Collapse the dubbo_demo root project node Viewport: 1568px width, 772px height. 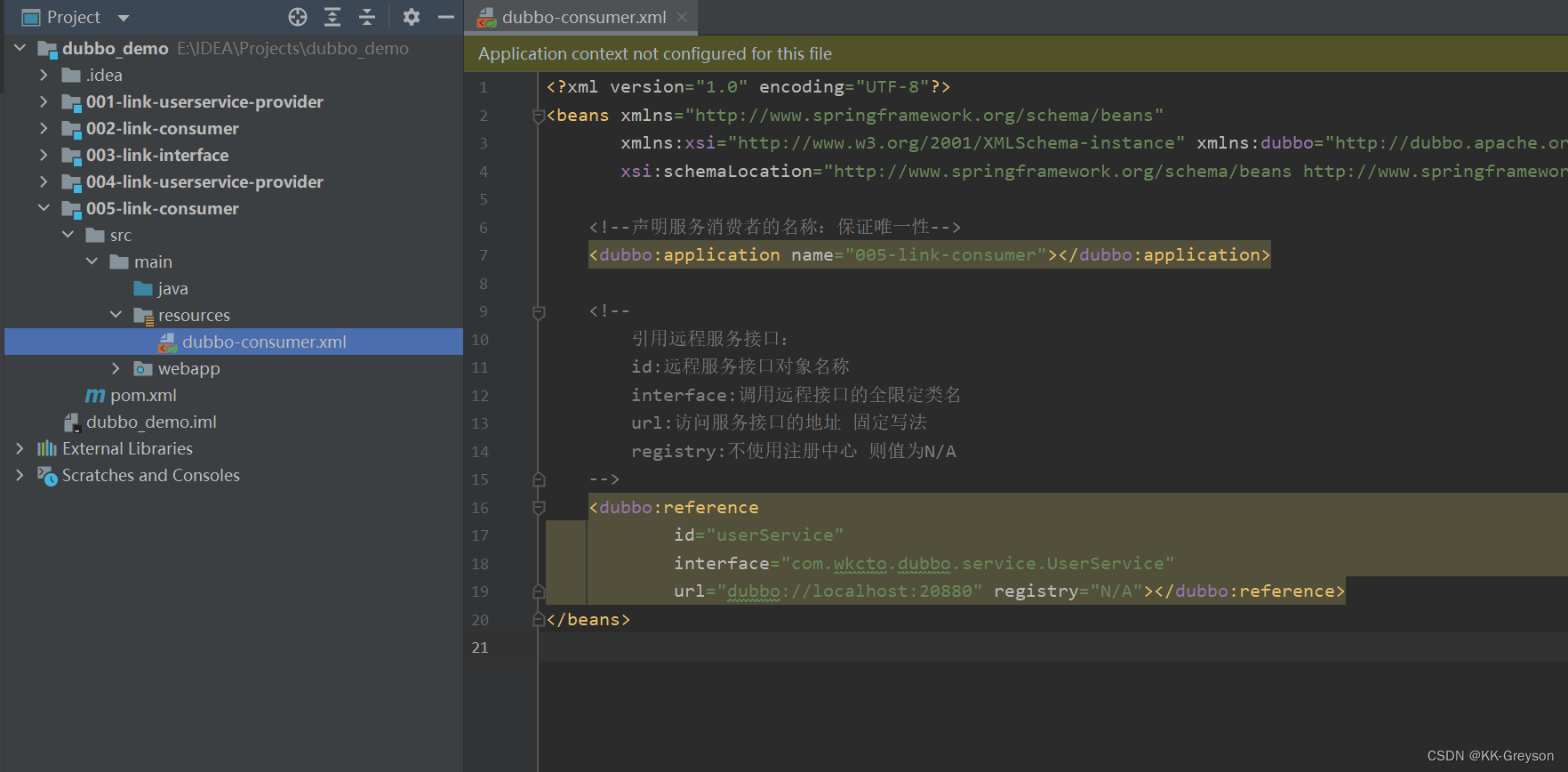click(x=20, y=48)
